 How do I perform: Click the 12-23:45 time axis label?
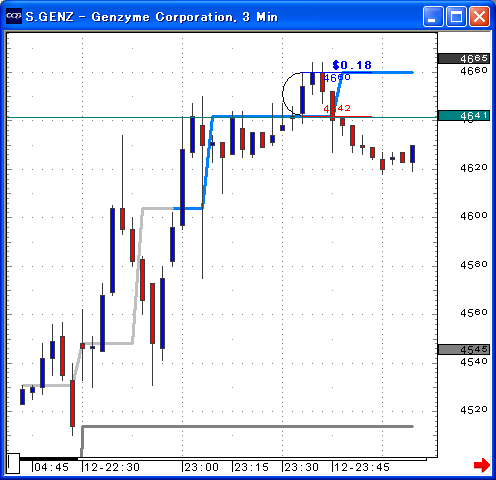362,467
